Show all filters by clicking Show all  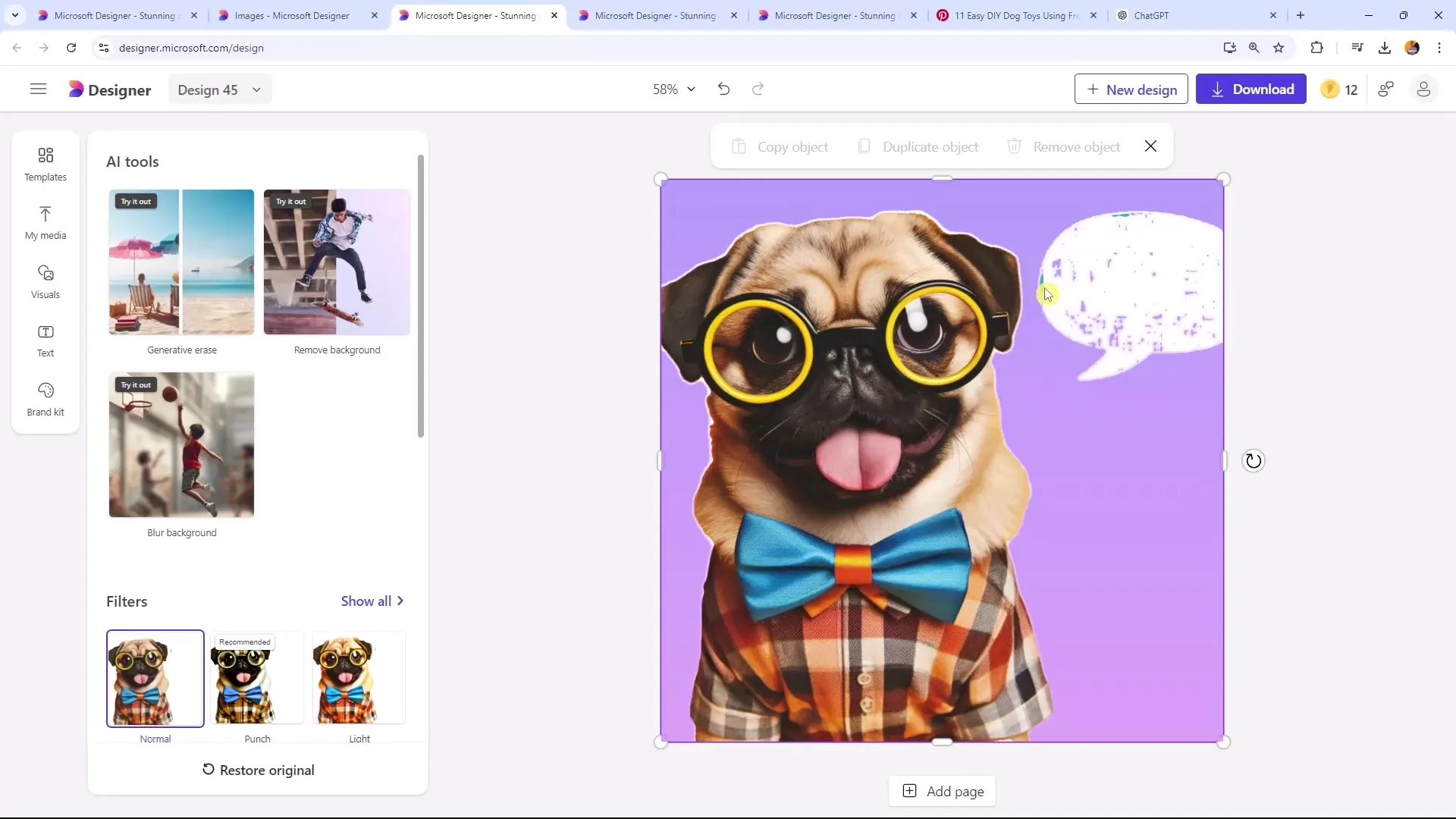[373, 601]
